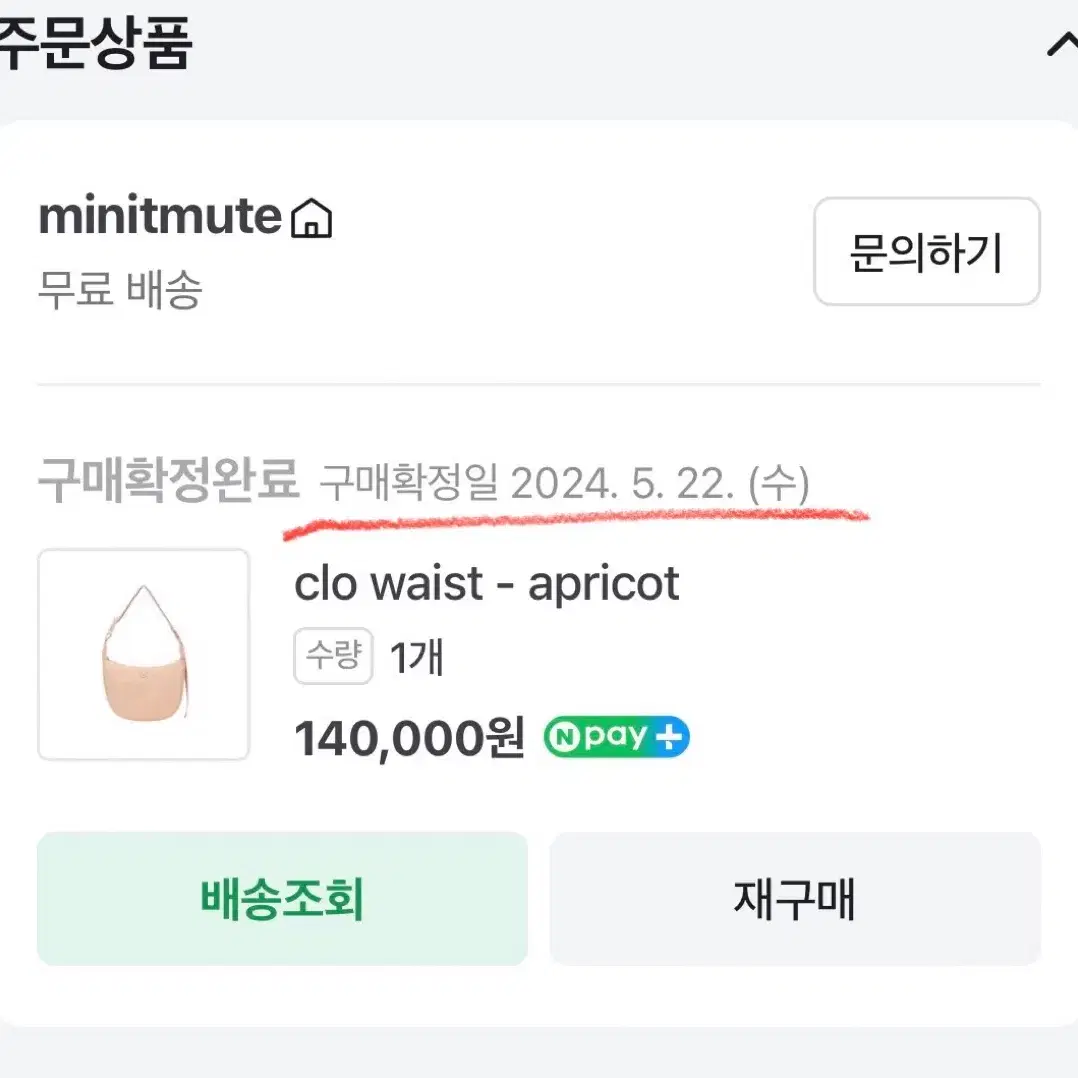Click the 재구매 button
Image resolution: width=1078 pixels, height=1078 pixels.
pyautogui.click(x=795, y=899)
